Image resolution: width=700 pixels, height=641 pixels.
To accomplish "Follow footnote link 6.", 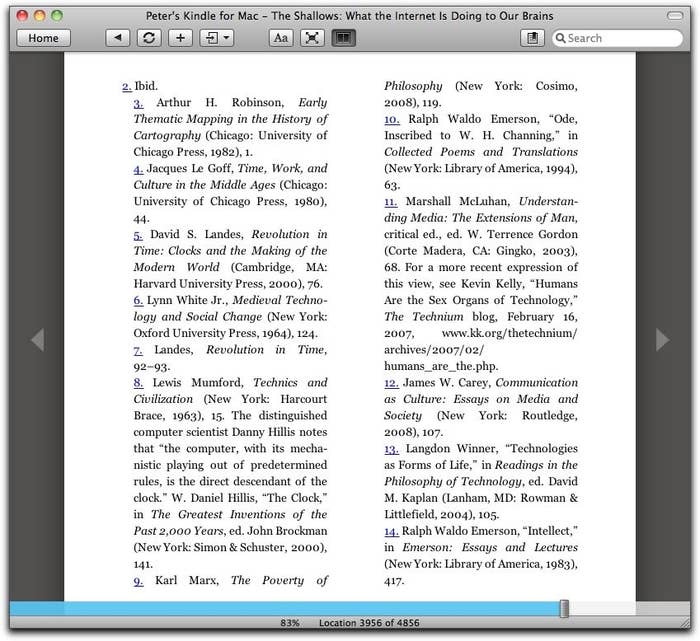I will [138, 300].
